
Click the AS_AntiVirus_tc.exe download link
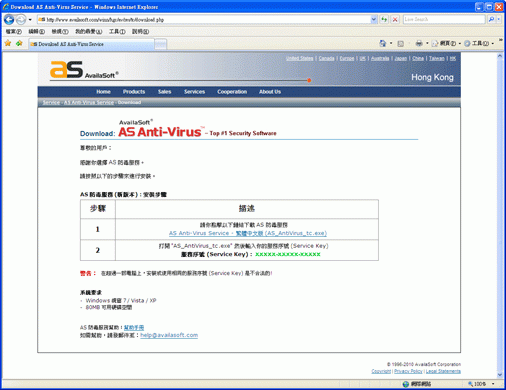pos(248,233)
